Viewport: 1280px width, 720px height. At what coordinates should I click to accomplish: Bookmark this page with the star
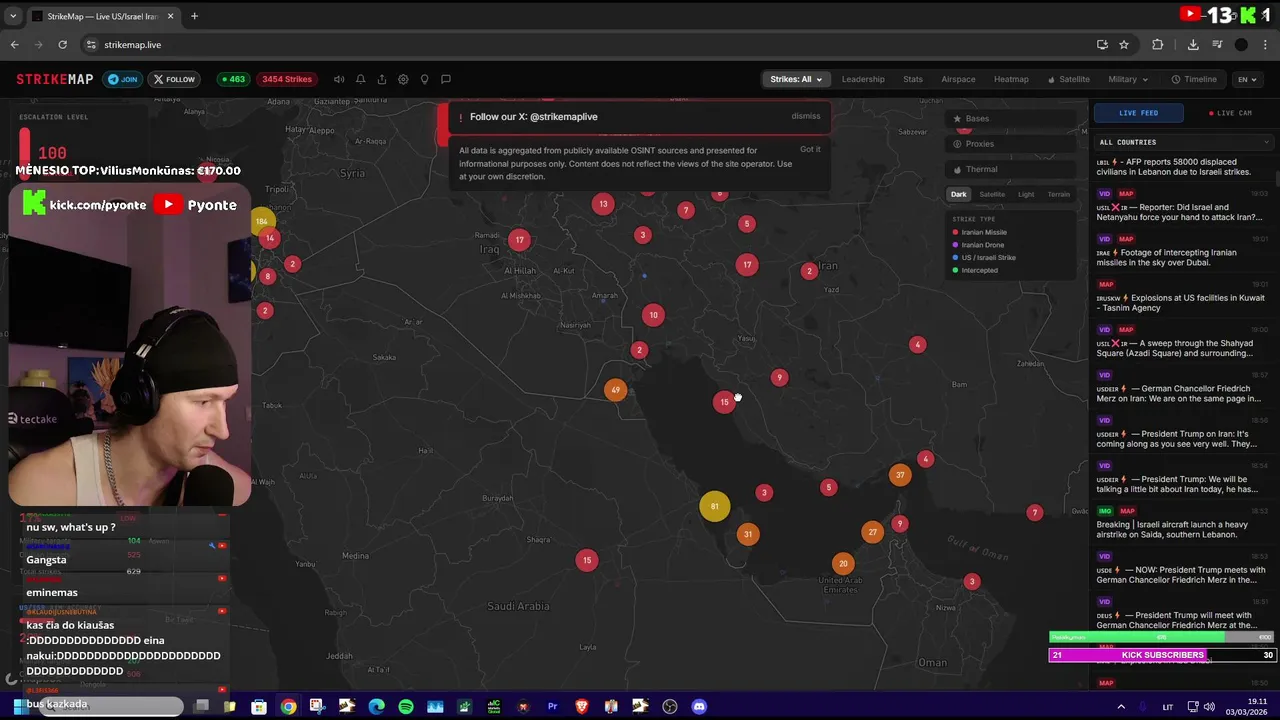(1124, 44)
